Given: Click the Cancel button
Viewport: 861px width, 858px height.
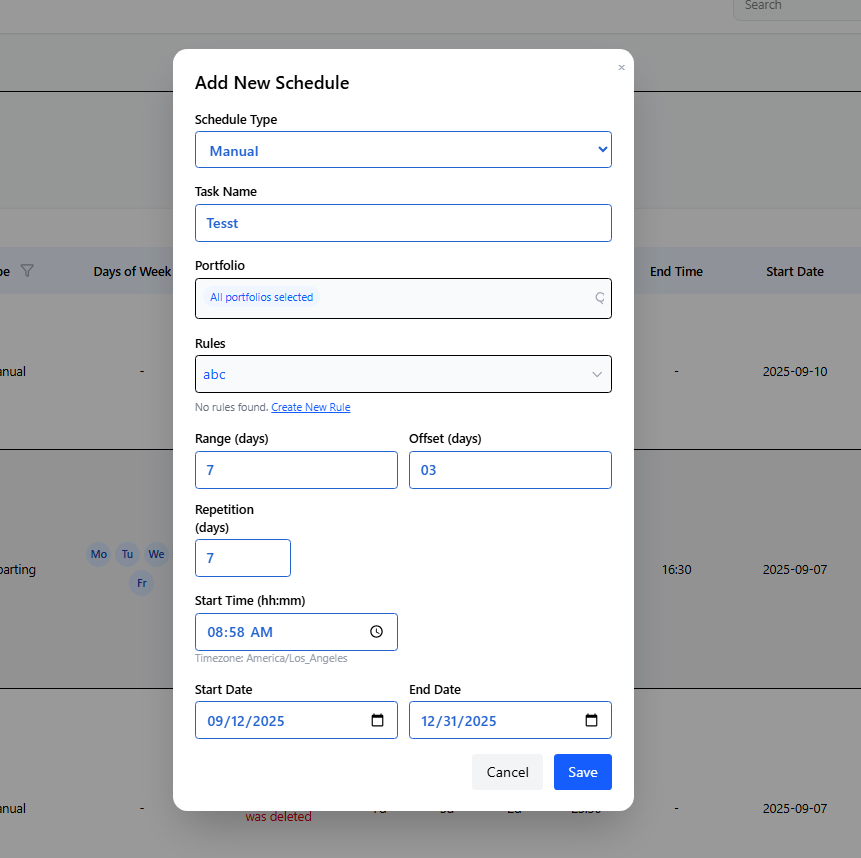Looking at the screenshot, I should 507,772.
